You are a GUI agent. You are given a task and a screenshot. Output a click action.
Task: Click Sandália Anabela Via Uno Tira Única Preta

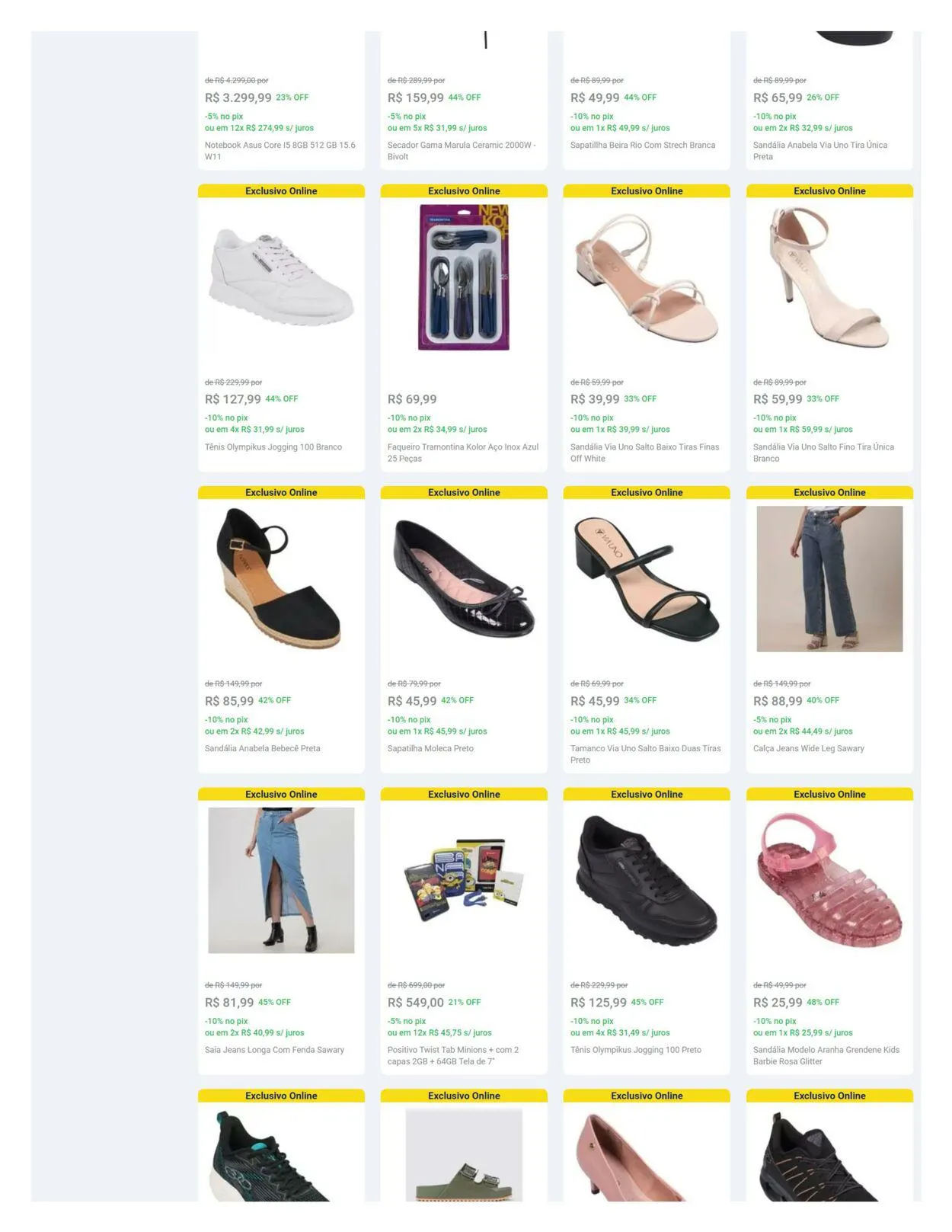(x=820, y=151)
